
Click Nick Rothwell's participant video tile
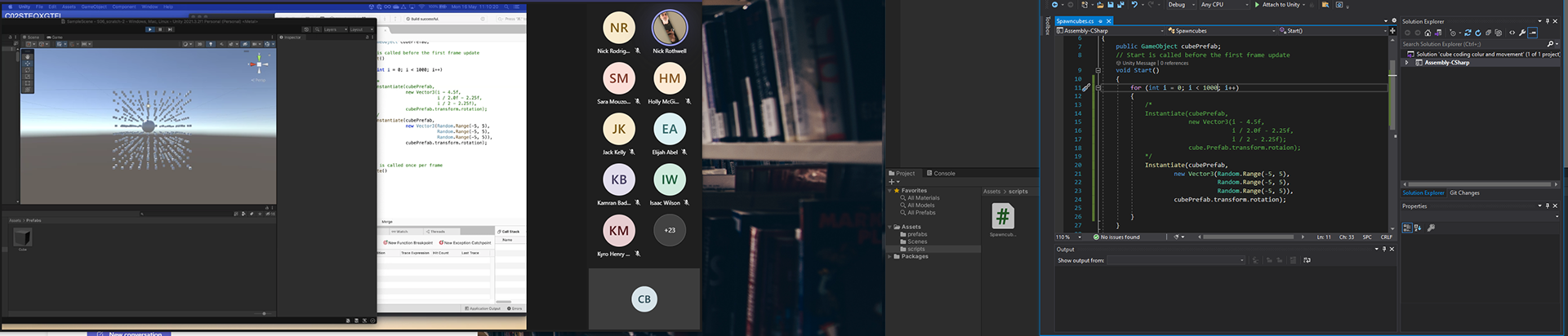[x=670, y=28]
